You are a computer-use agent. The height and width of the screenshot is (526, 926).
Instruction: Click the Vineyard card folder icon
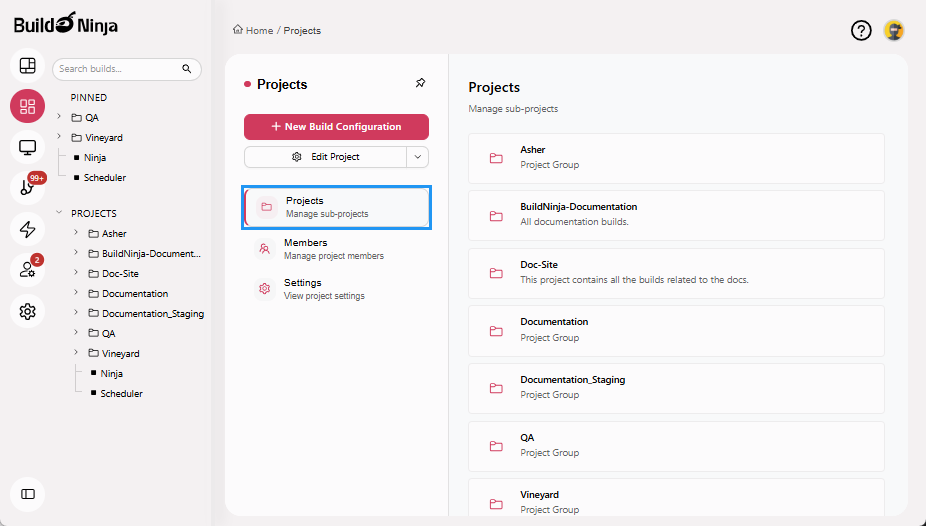click(x=496, y=504)
